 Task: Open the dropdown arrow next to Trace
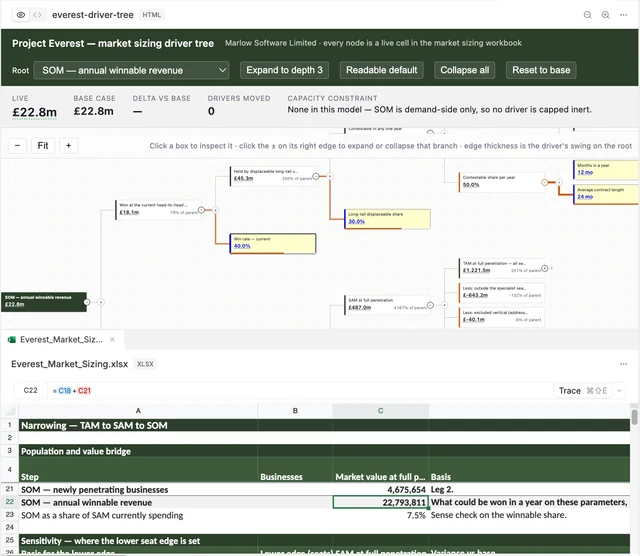point(619,391)
